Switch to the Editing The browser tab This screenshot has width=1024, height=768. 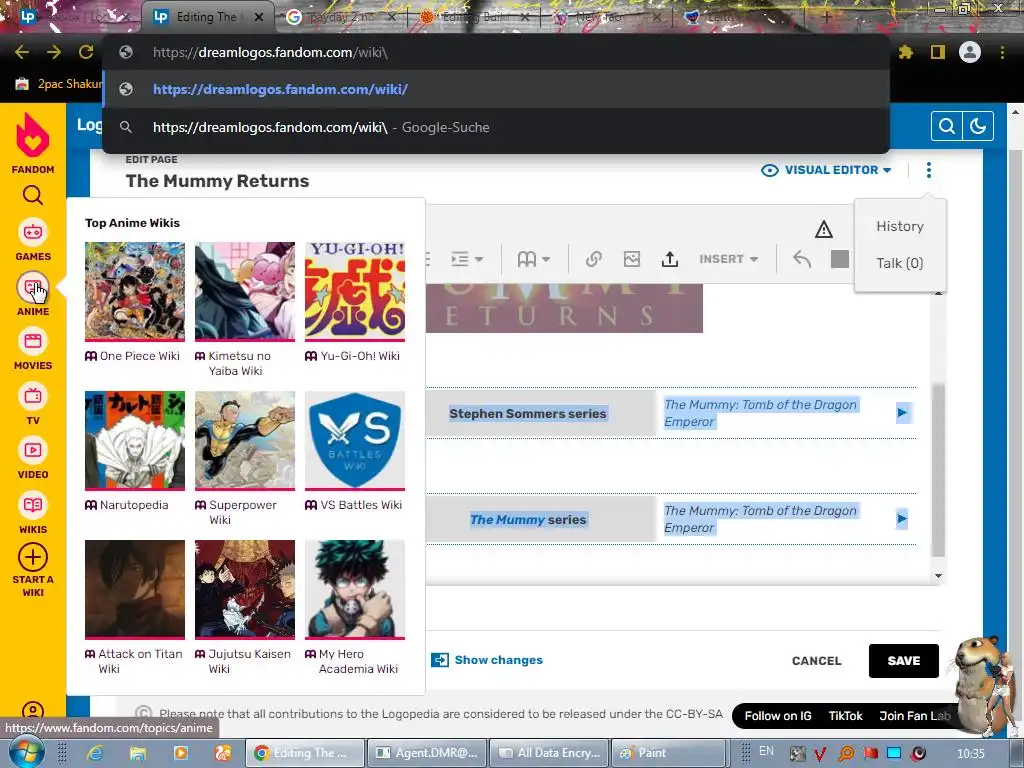[206, 17]
